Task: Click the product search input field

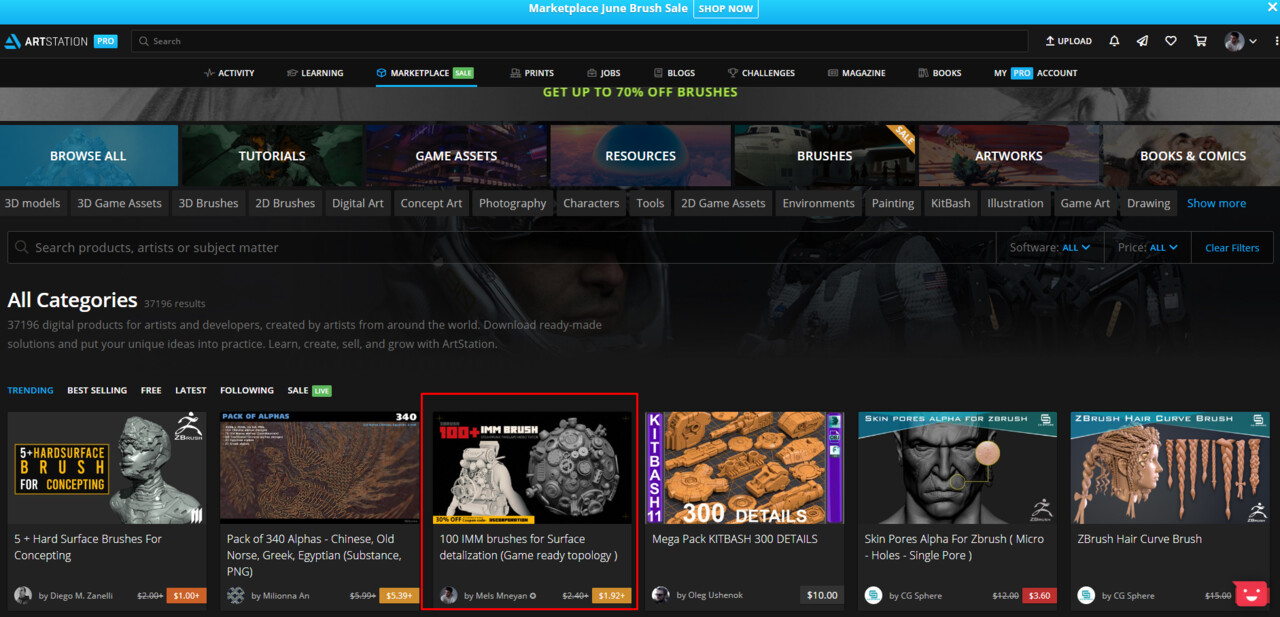Action: [x=501, y=247]
